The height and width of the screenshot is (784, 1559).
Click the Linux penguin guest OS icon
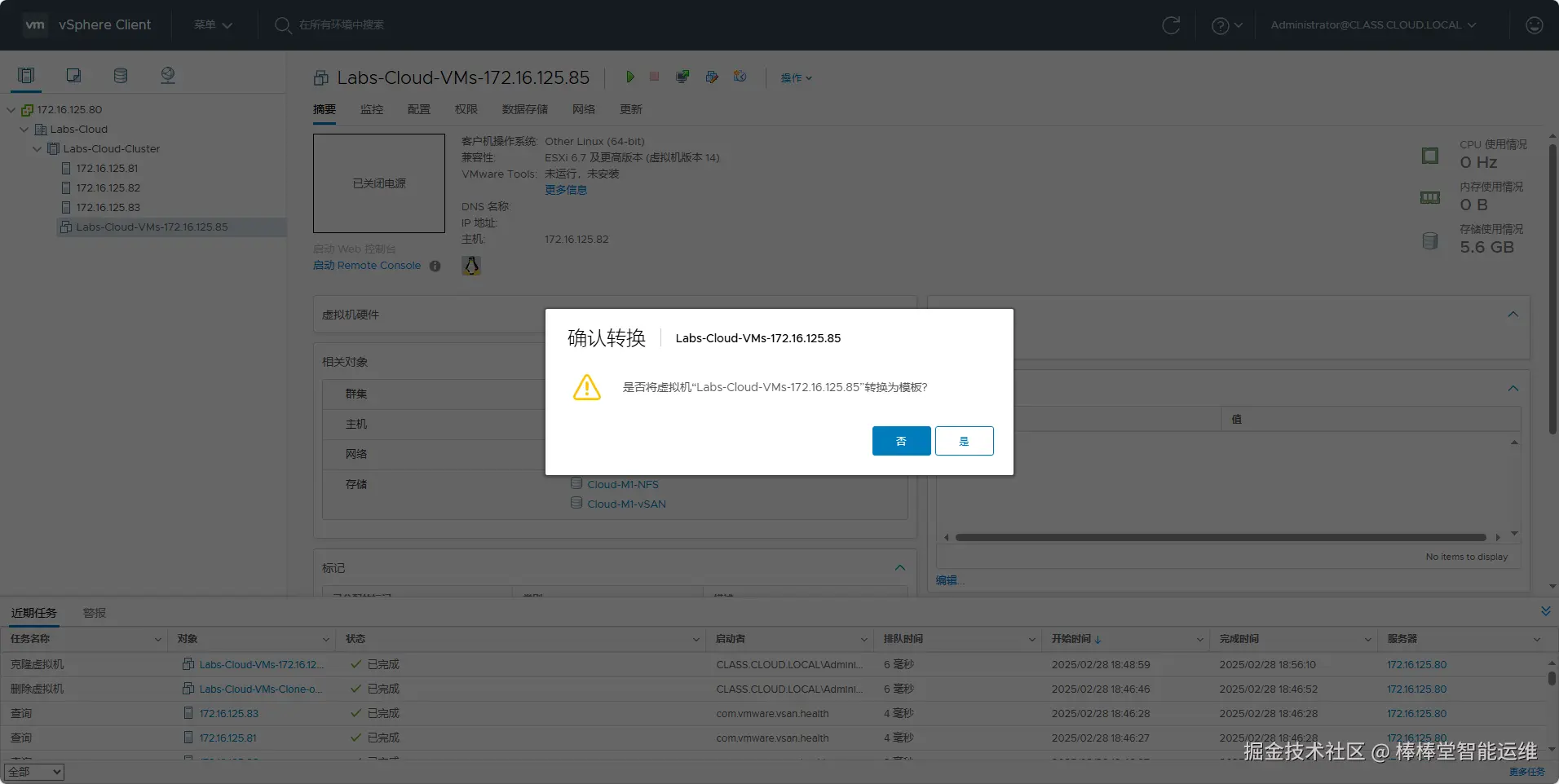[x=471, y=266]
